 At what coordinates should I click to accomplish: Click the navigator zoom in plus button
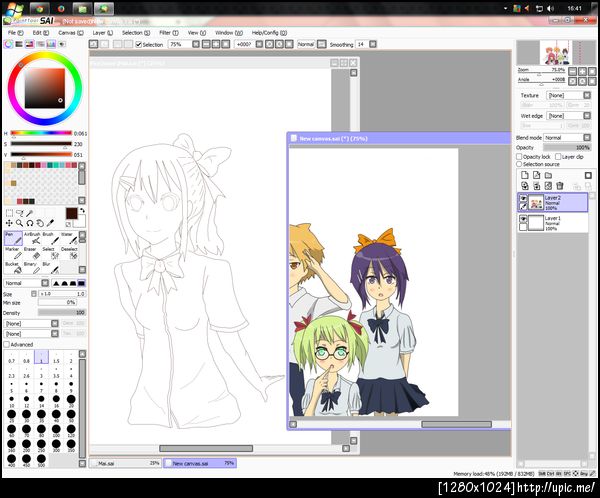point(582,71)
